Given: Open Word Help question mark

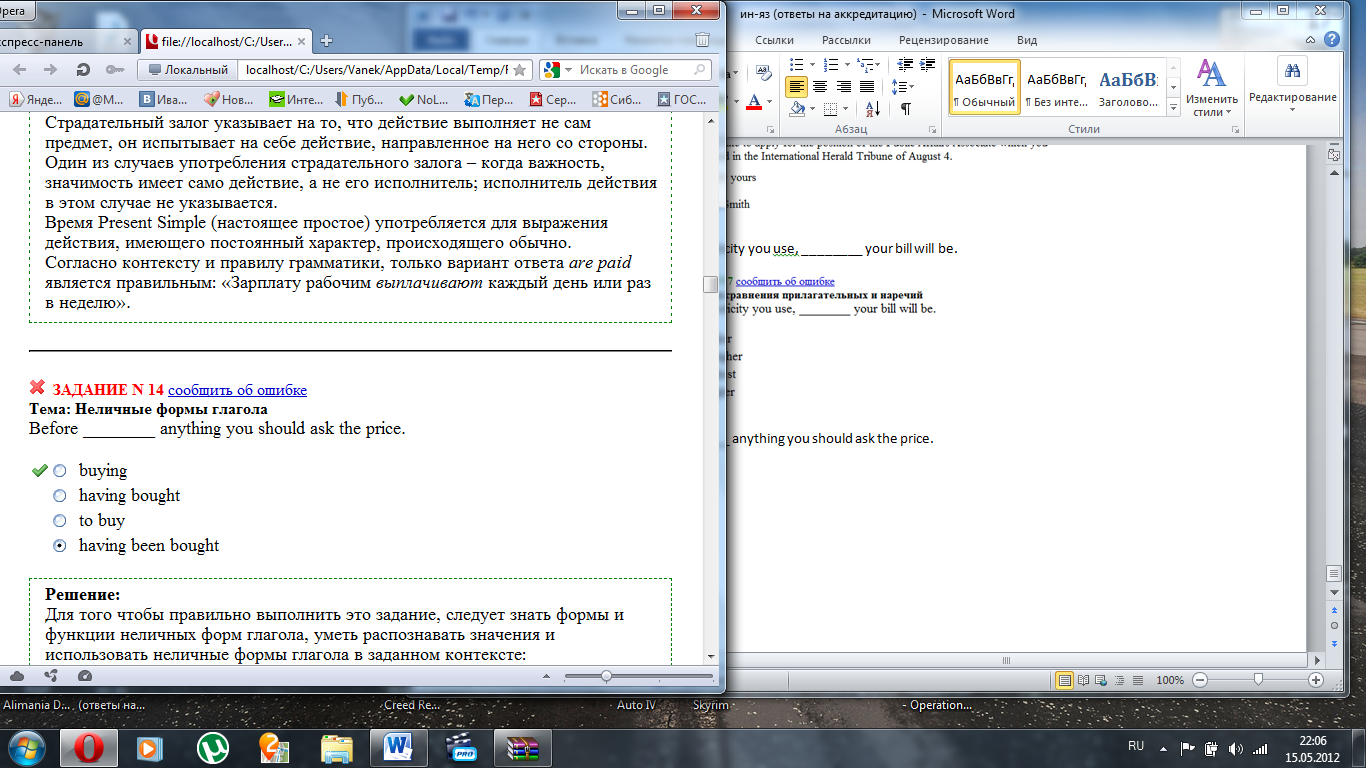Looking at the screenshot, I should tap(1331, 40).
